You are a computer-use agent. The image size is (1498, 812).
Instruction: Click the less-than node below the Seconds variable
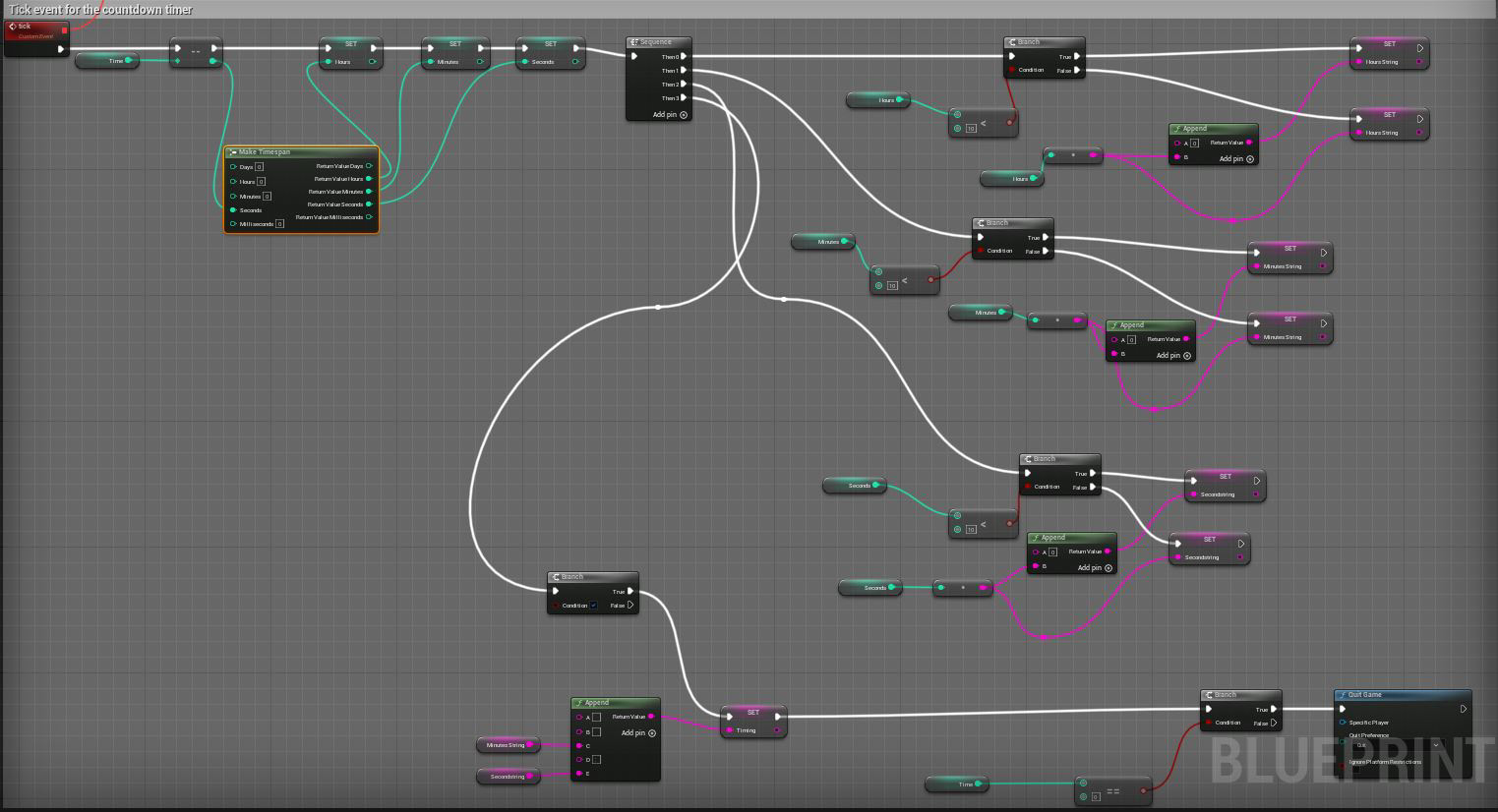(x=984, y=523)
